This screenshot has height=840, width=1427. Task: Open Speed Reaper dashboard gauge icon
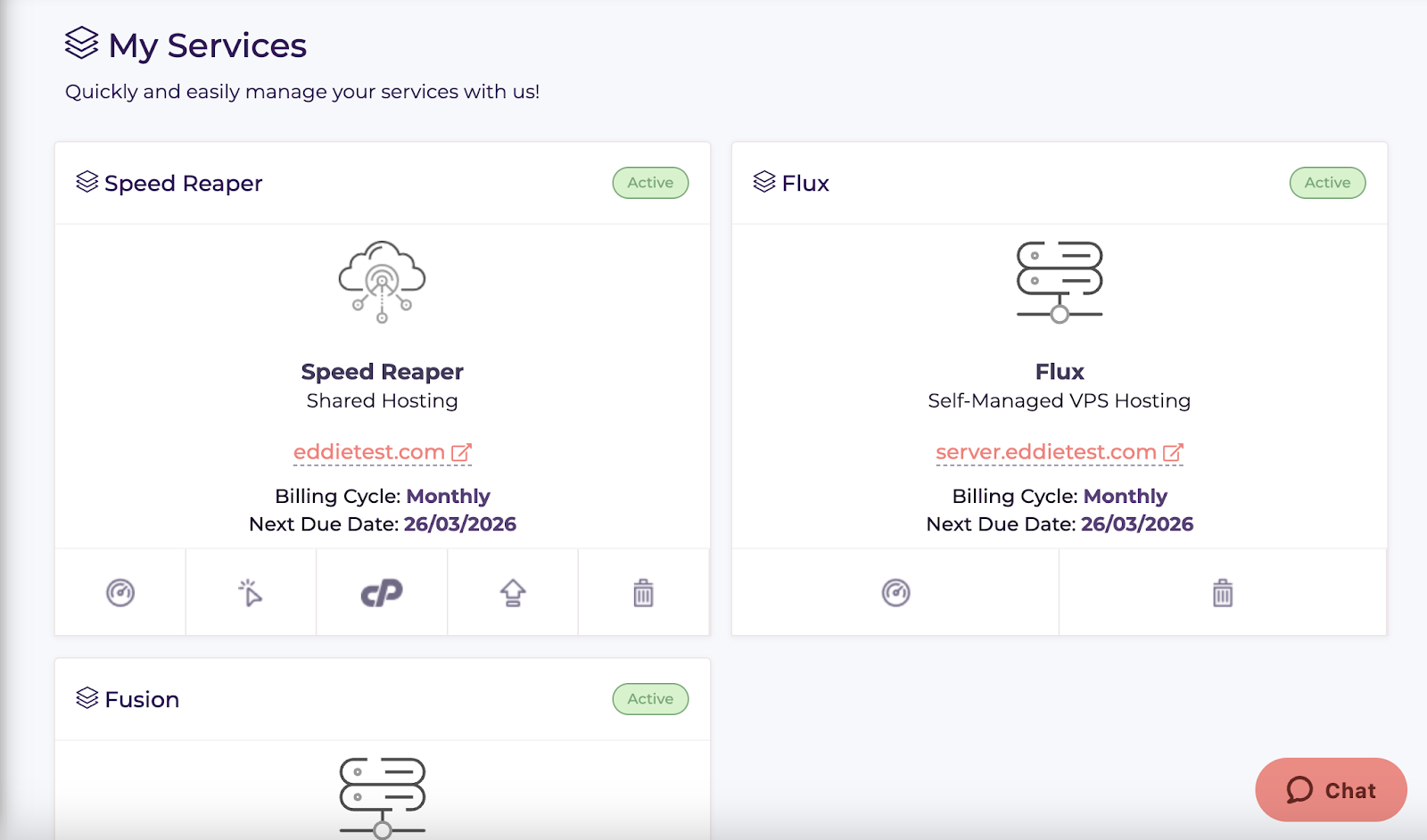120,593
